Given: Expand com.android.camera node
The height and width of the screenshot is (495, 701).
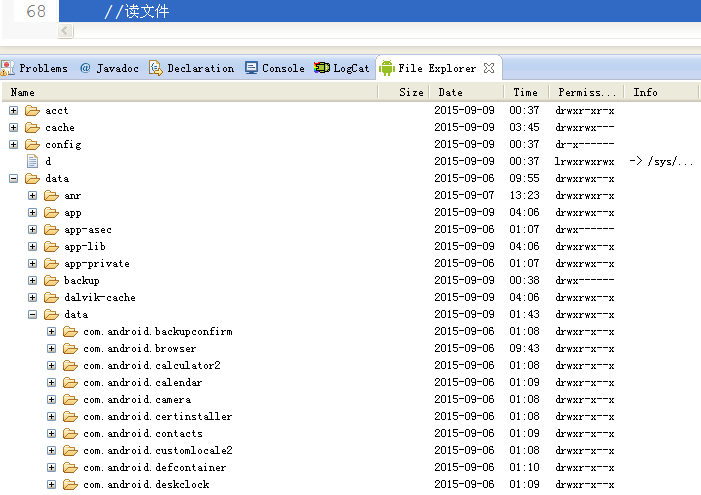Looking at the screenshot, I should pos(51,399).
